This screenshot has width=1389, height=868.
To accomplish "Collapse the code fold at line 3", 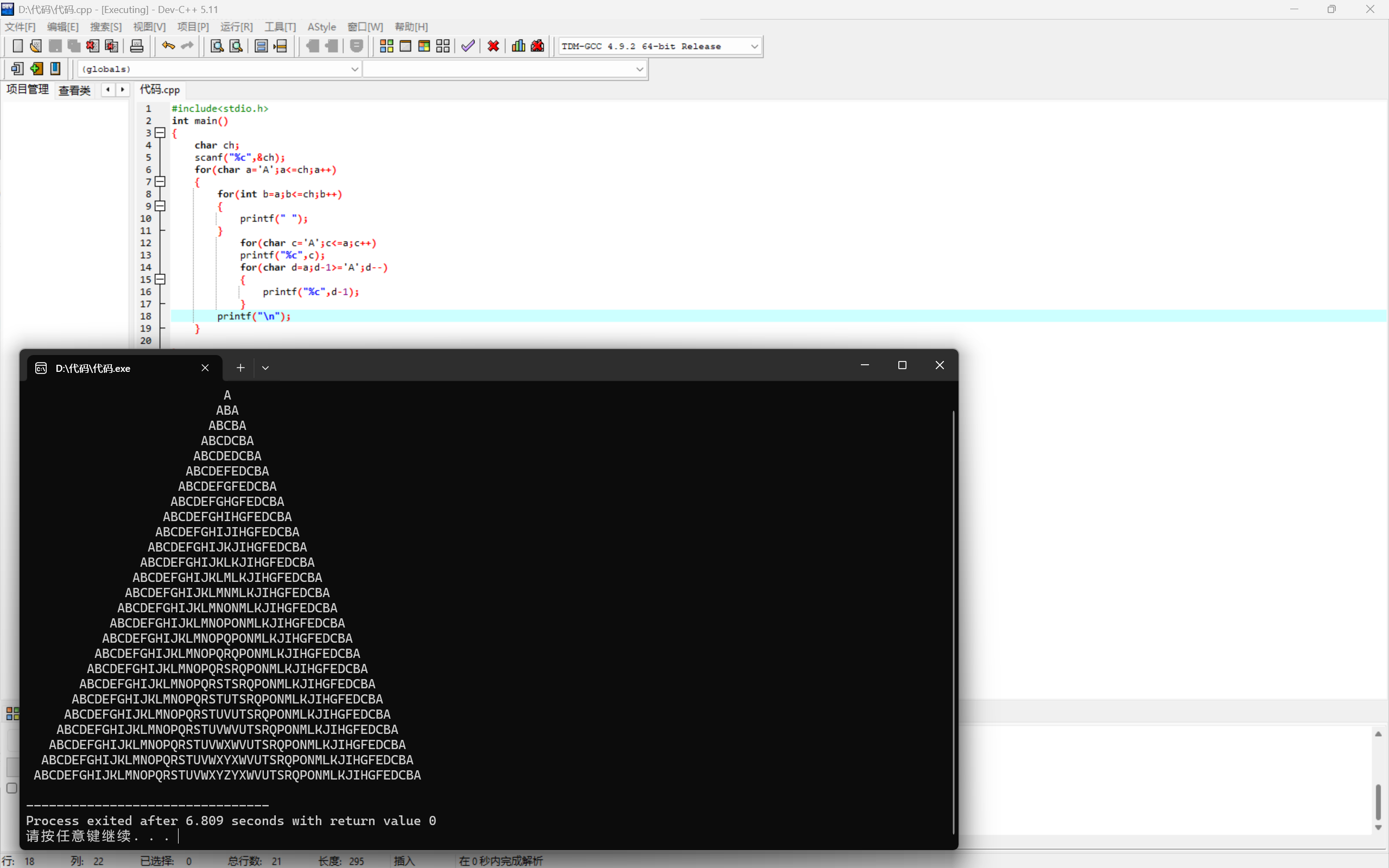I will [161, 133].
